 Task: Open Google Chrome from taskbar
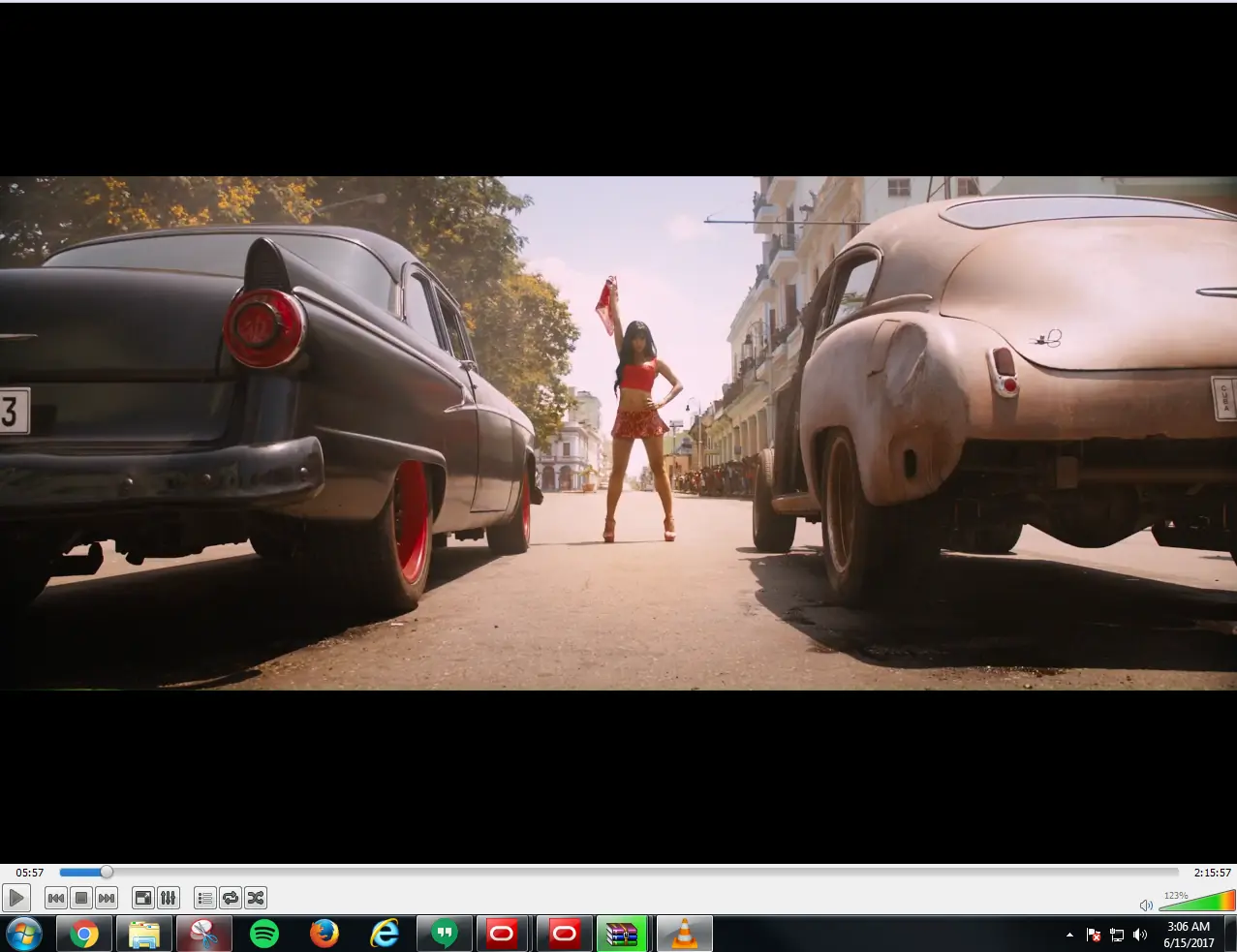(x=83, y=934)
